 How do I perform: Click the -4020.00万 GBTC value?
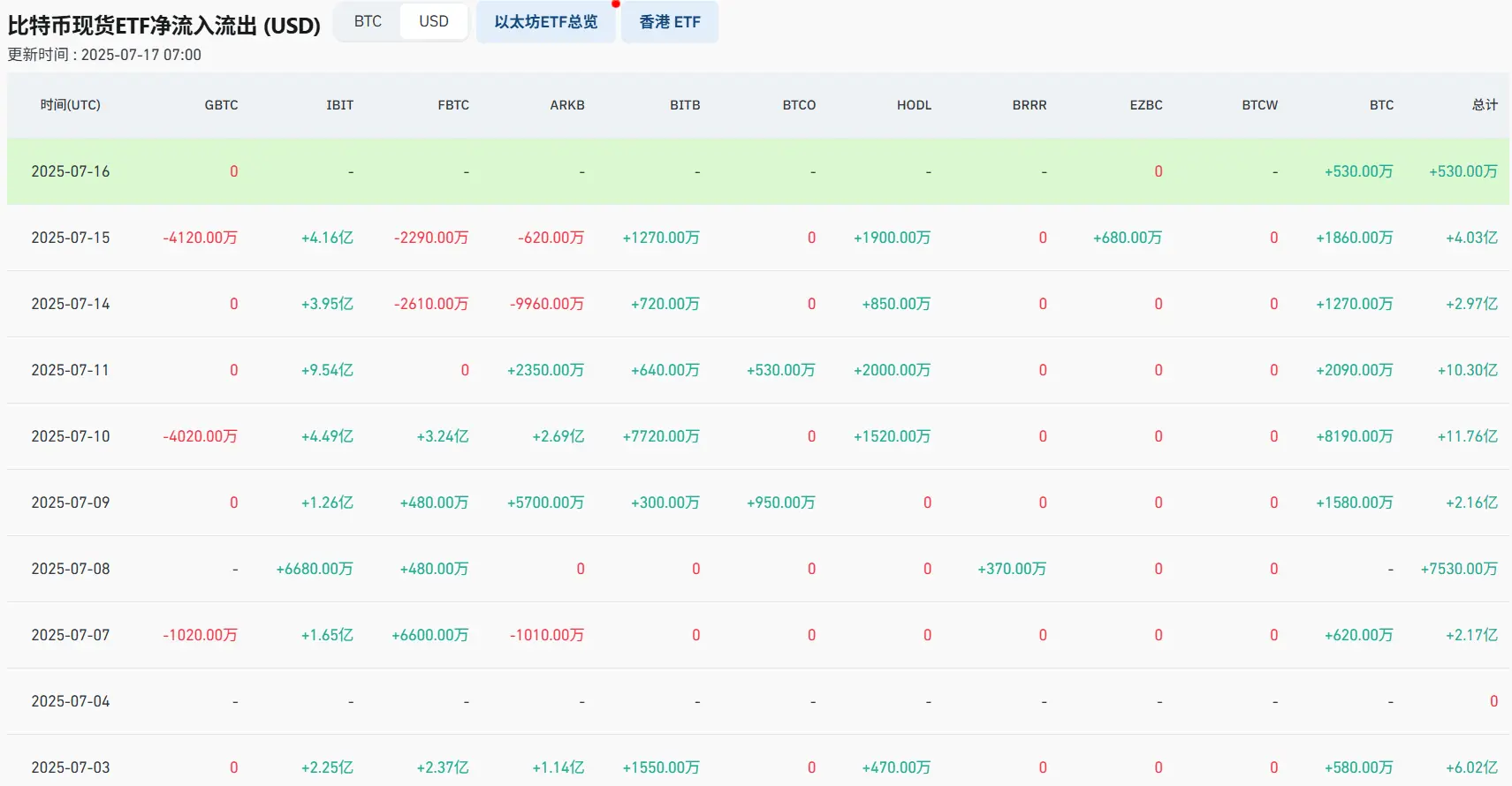coord(201,436)
